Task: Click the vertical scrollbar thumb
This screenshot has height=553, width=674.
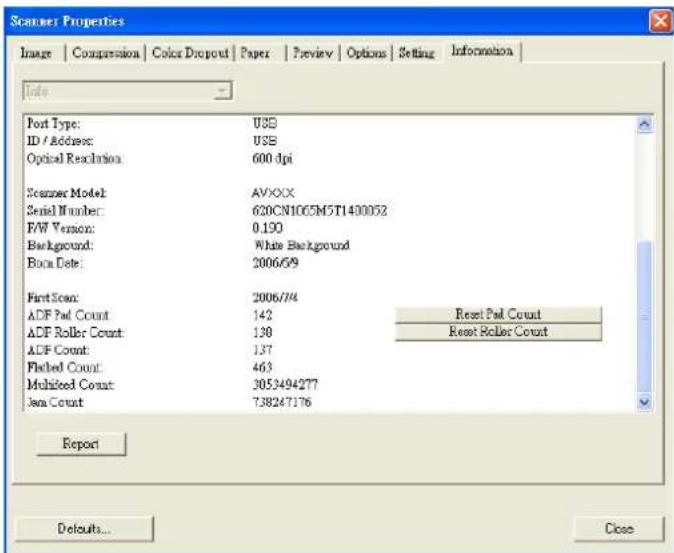Action: coord(644,317)
